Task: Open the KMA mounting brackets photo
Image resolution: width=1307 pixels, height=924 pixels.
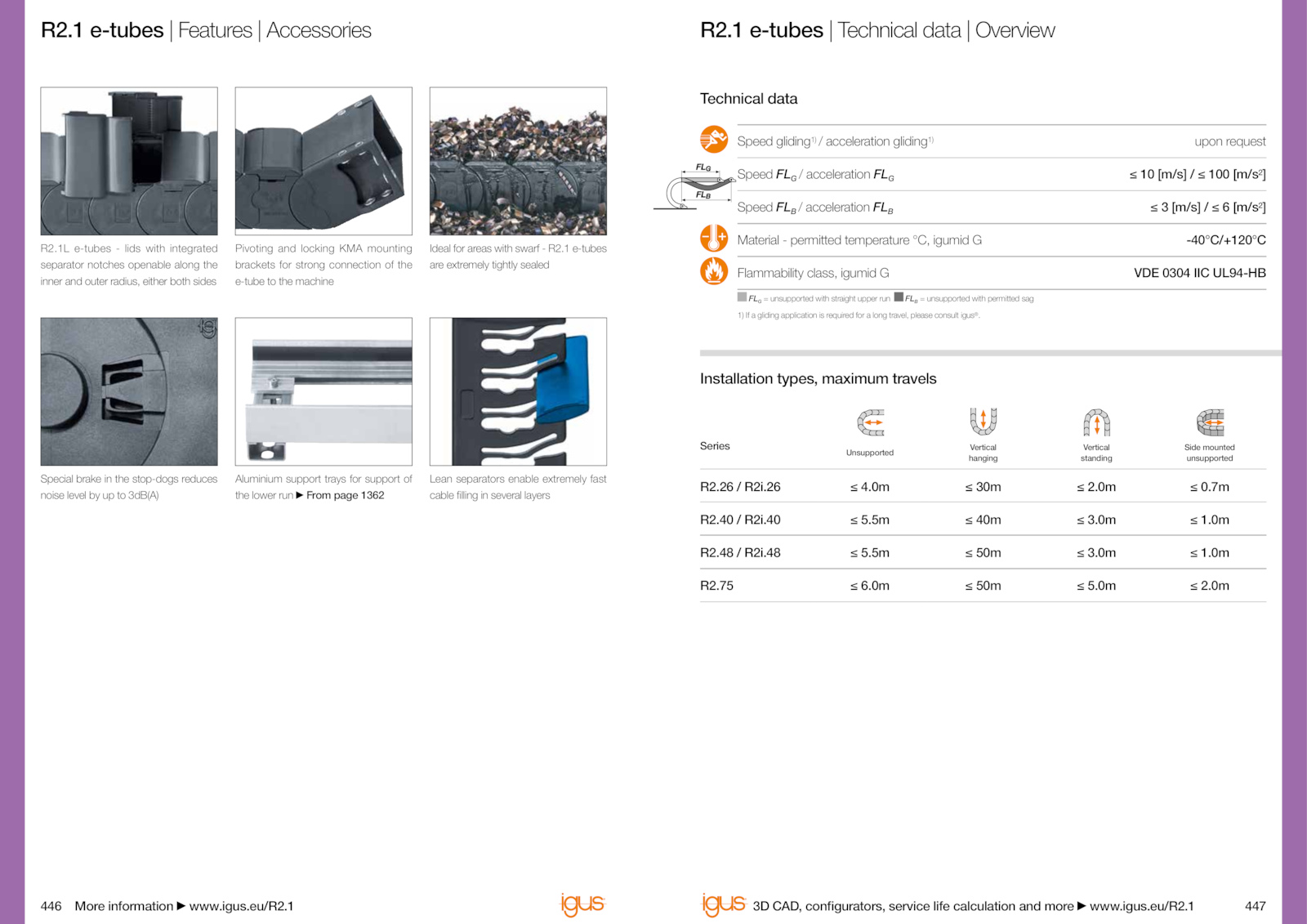Action: (323, 161)
